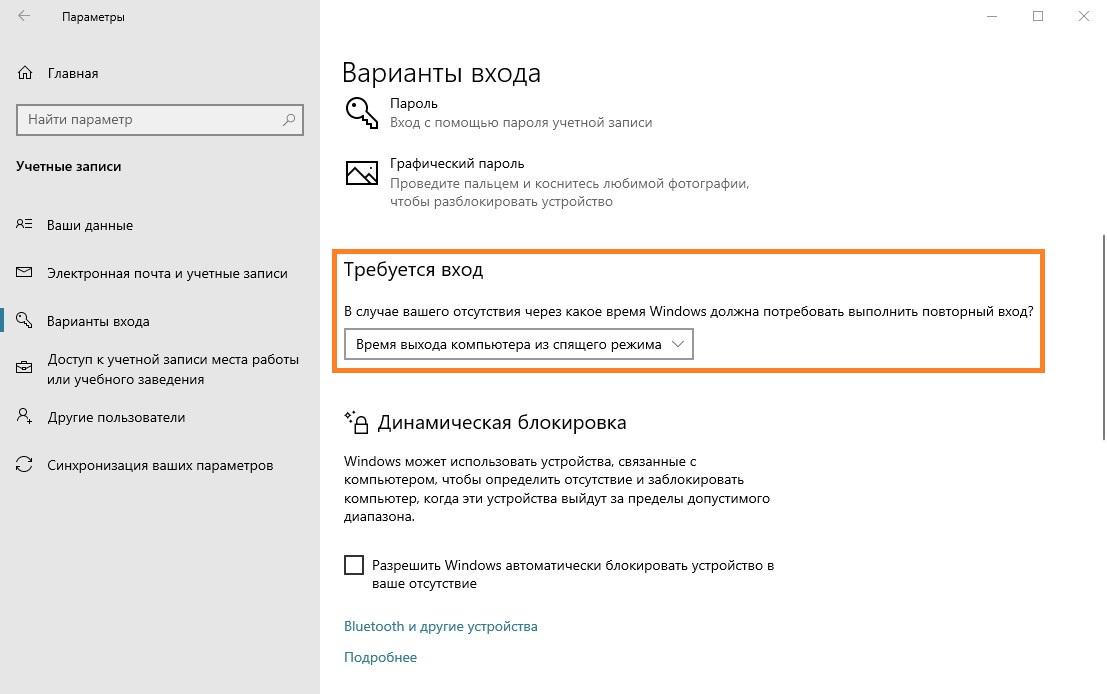
Task: Click the Варианты входа page heading
Action: coord(441,73)
